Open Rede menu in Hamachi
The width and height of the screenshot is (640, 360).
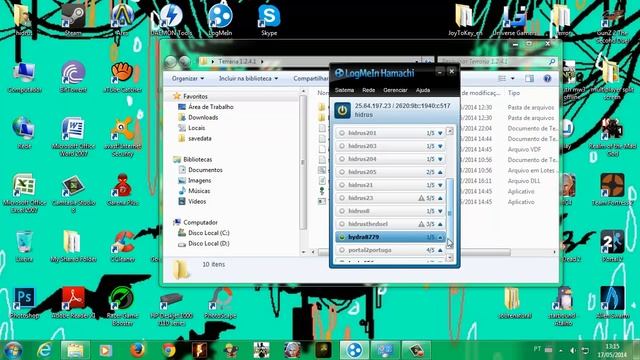click(x=368, y=90)
